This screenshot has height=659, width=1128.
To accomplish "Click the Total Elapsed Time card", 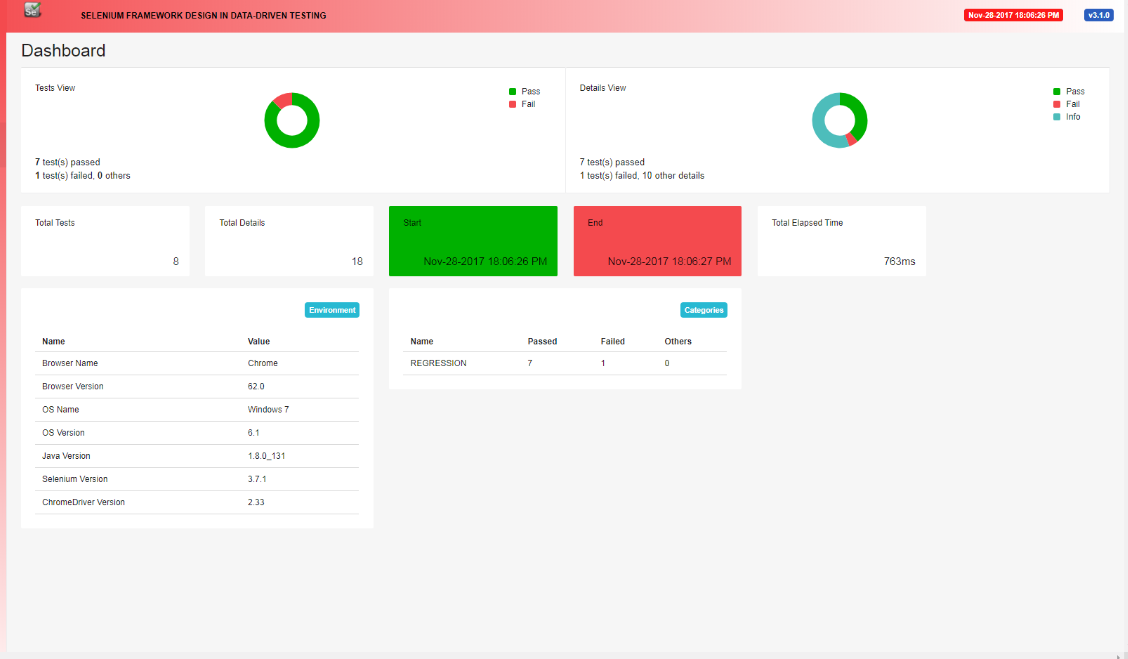I will [x=842, y=241].
